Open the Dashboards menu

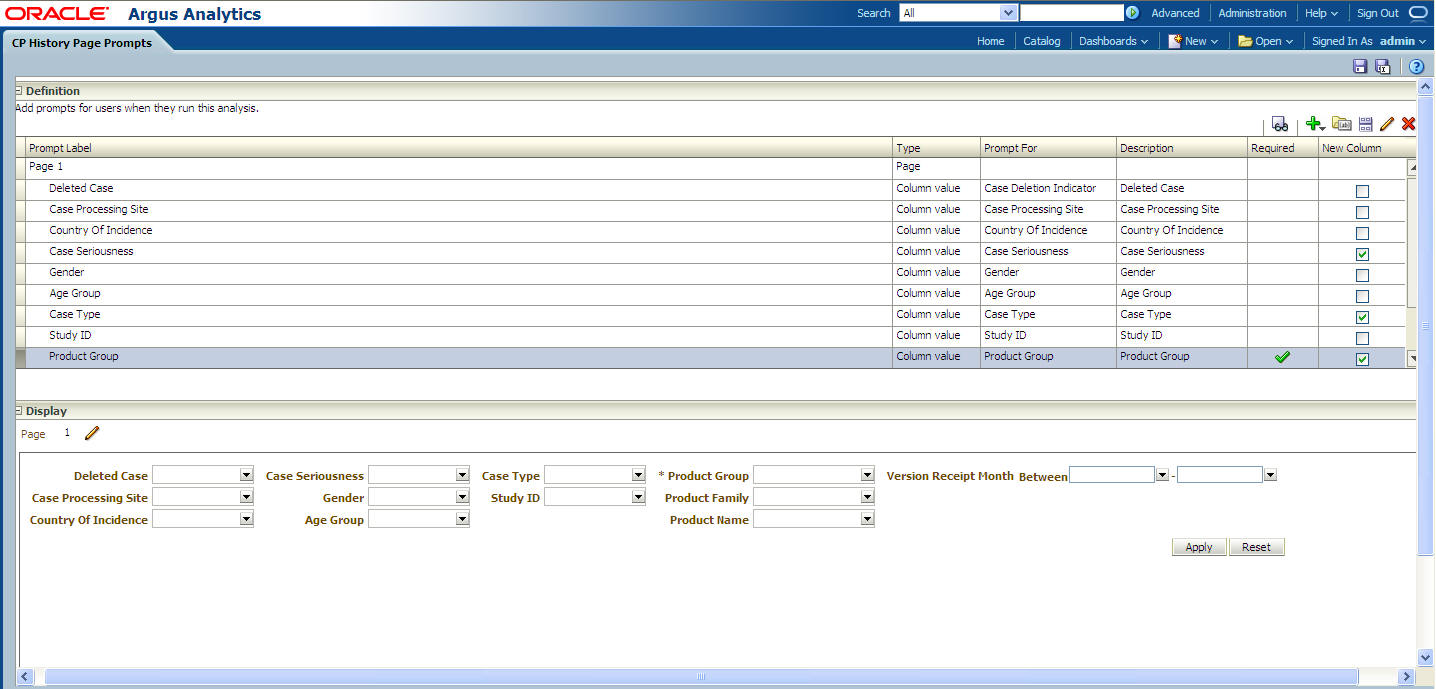point(1113,41)
